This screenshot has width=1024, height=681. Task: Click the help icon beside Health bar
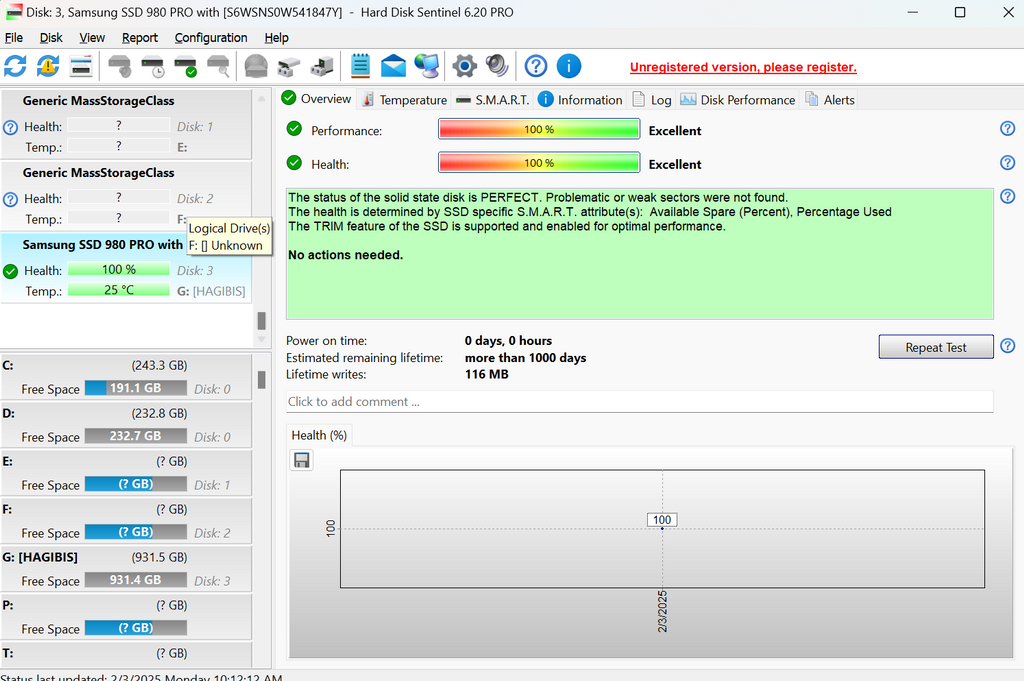(1008, 163)
